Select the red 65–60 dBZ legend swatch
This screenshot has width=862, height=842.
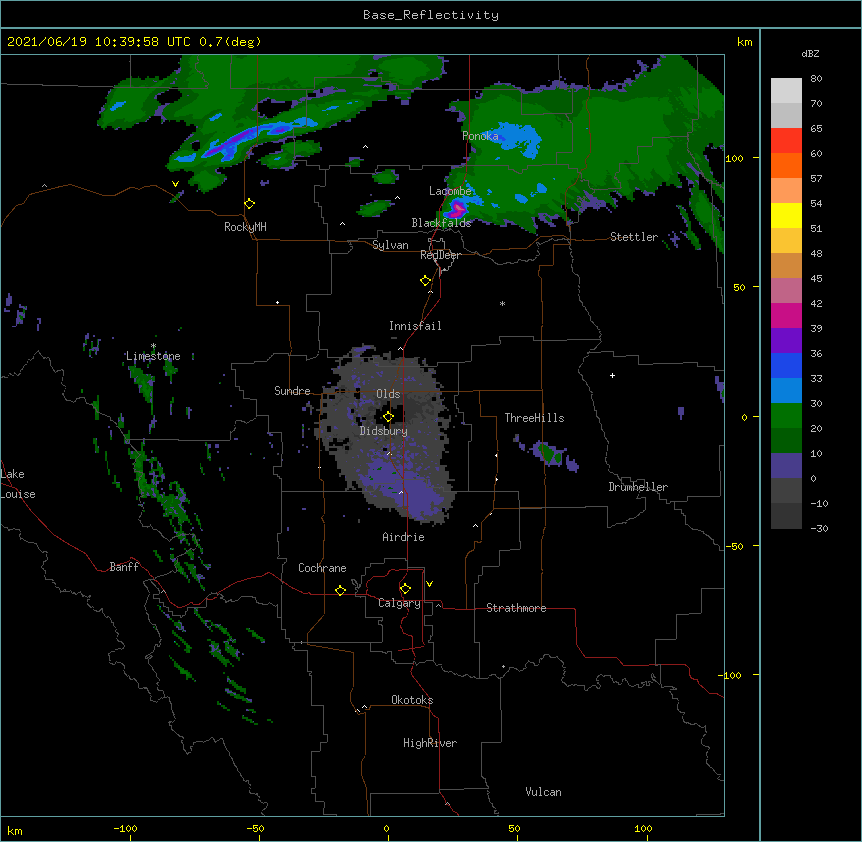click(x=786, y=141)
